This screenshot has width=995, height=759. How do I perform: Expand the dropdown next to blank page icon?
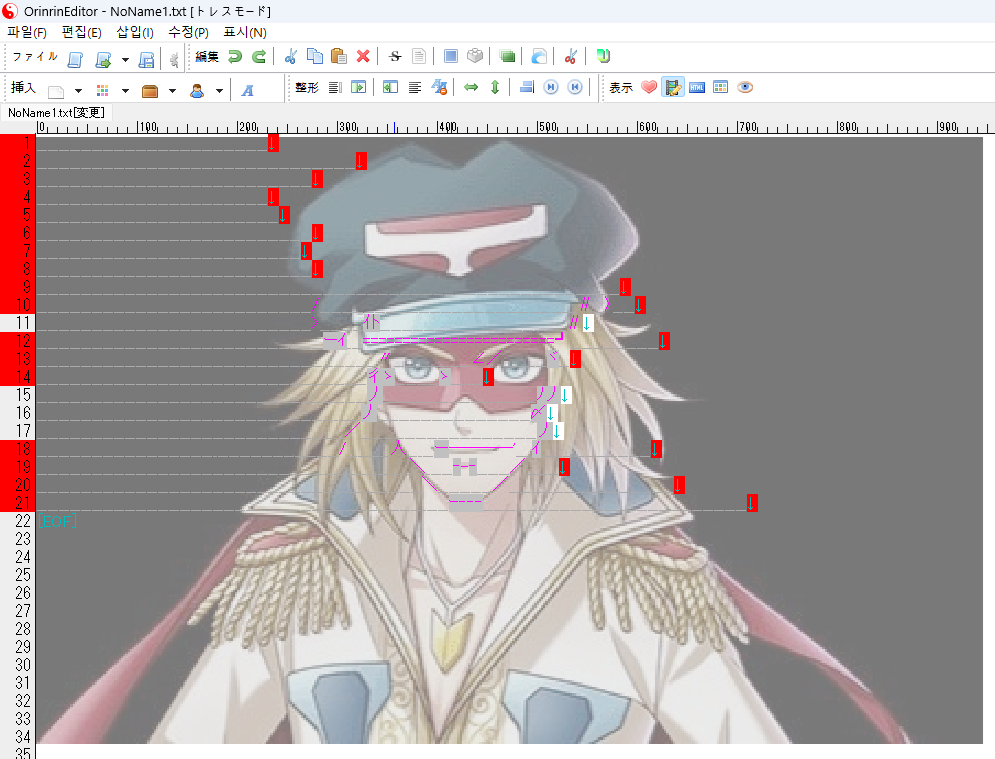coord(78,90)
